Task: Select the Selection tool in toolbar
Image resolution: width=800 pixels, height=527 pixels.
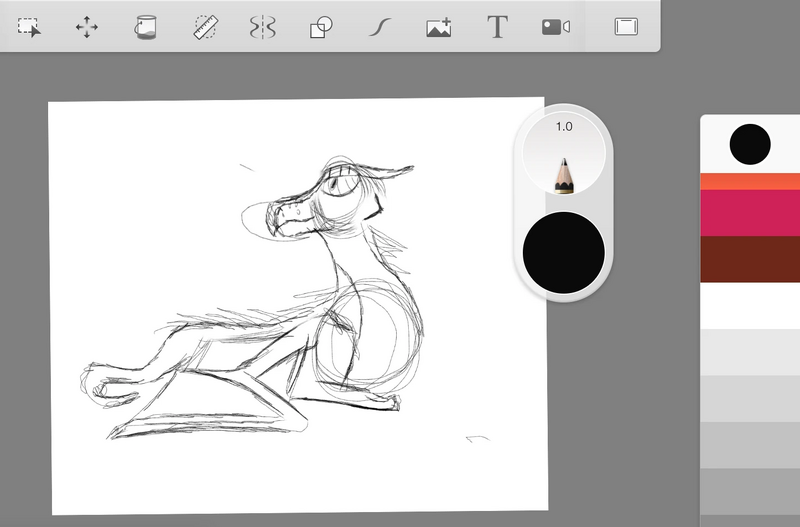Action: coord(29,27)
